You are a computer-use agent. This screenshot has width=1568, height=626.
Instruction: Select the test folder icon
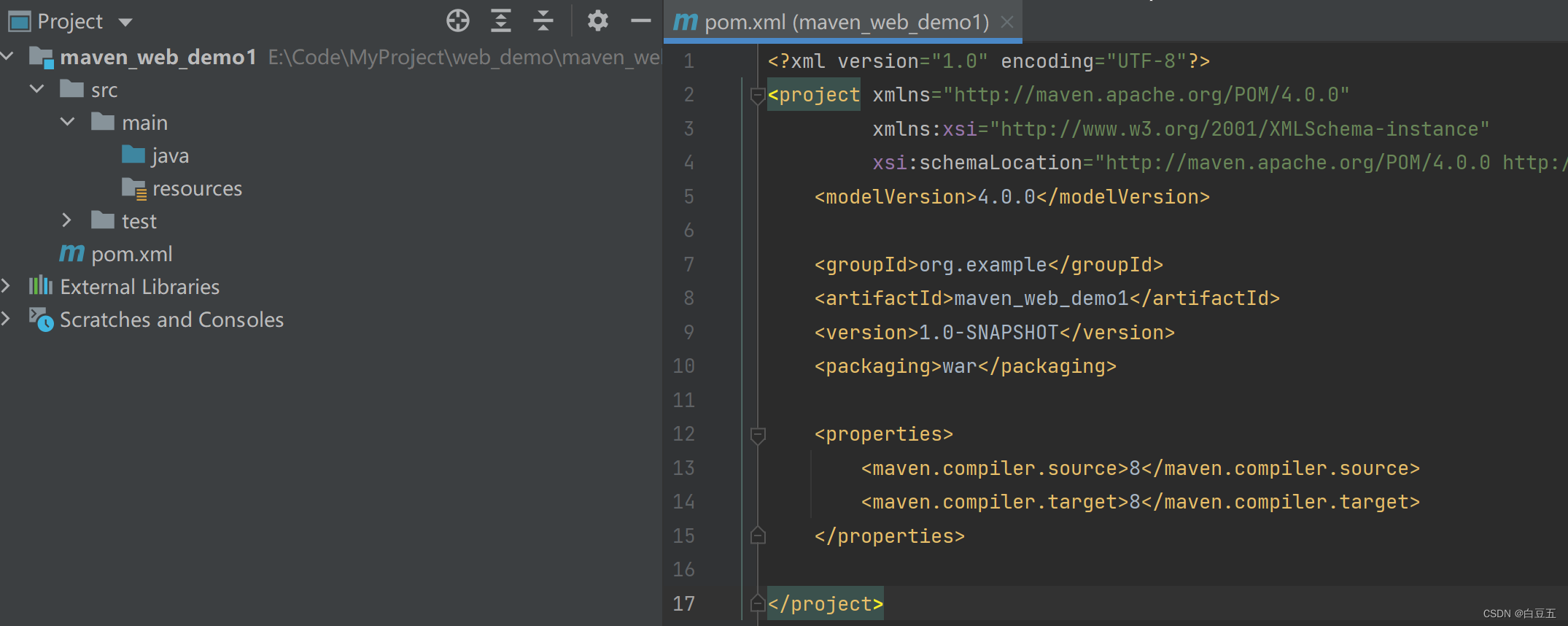coord(102,220)
